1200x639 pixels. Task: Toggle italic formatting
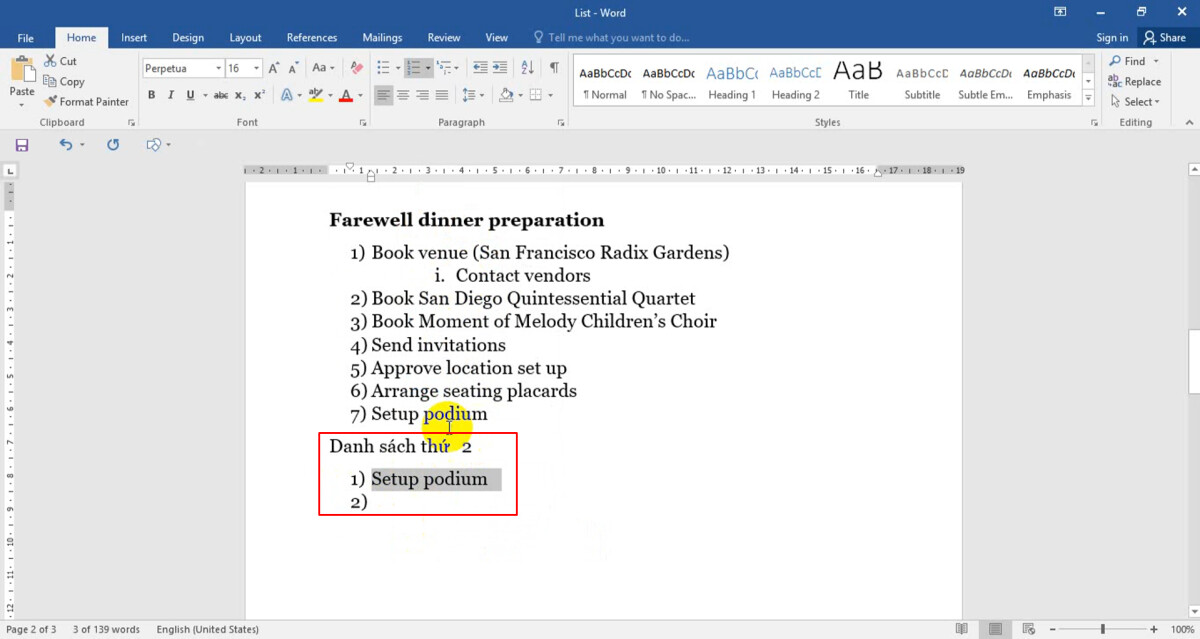(x=171, y=95)
